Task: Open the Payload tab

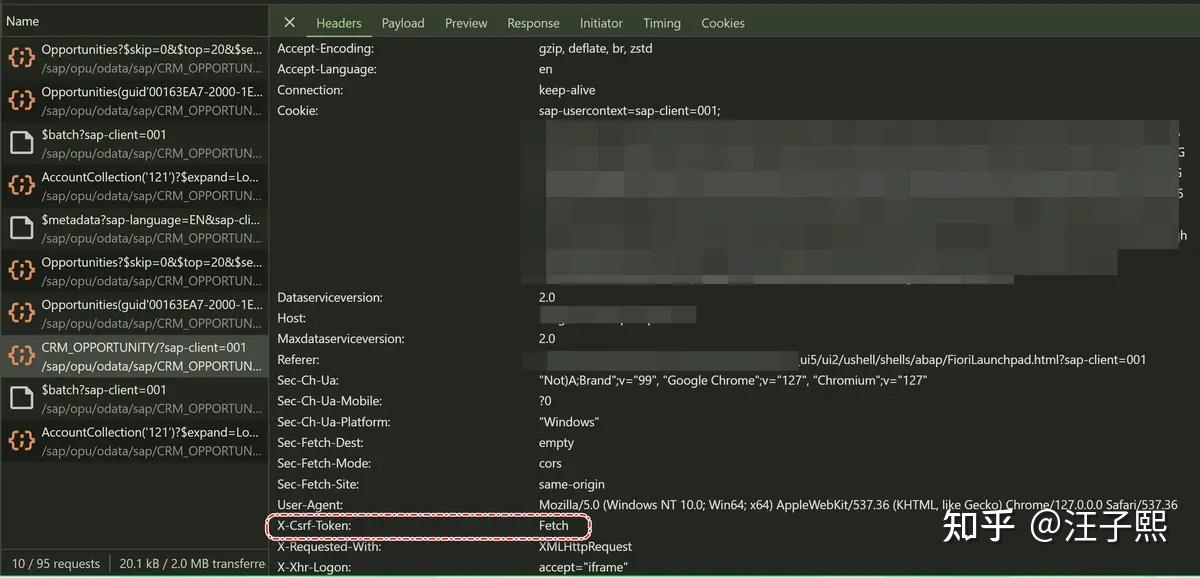Action: coord(403,23)
